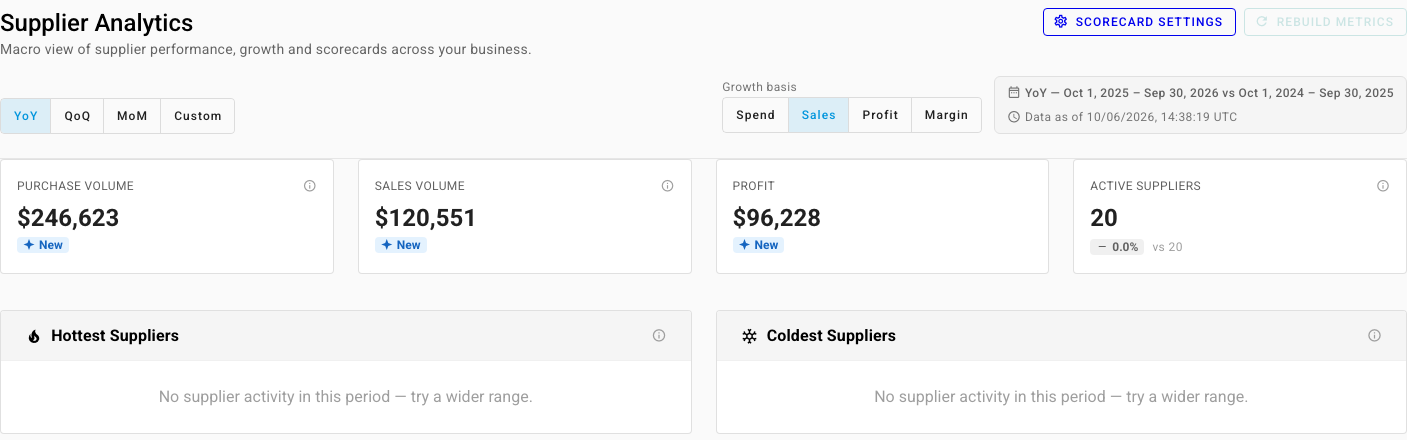Viewport: 1407px width, 440px height.
Task: Click the flame icon beside Hottest Suppliers
Action: [x=34, y=337]
